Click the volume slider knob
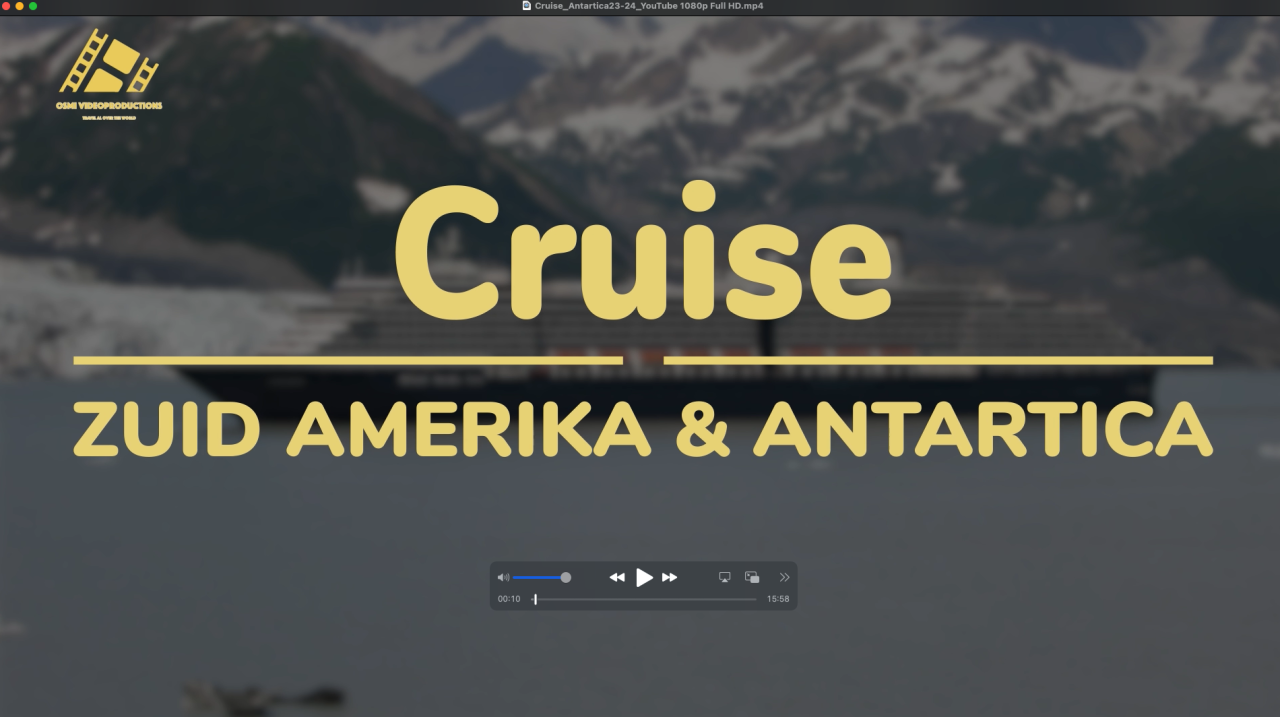This screenshot has height=717, width=1280. 566,577
